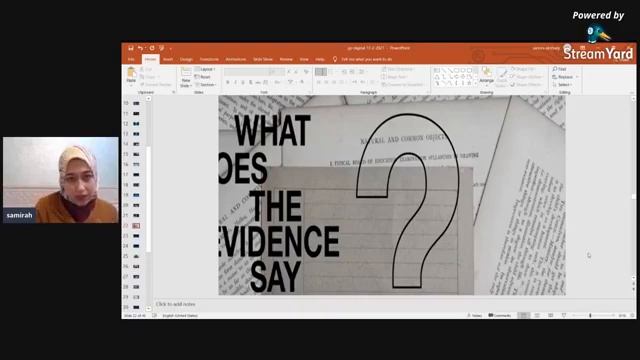Viewport: 640px width, 360px height.
Task: Toggle Italic formatting
Action: 236,82
